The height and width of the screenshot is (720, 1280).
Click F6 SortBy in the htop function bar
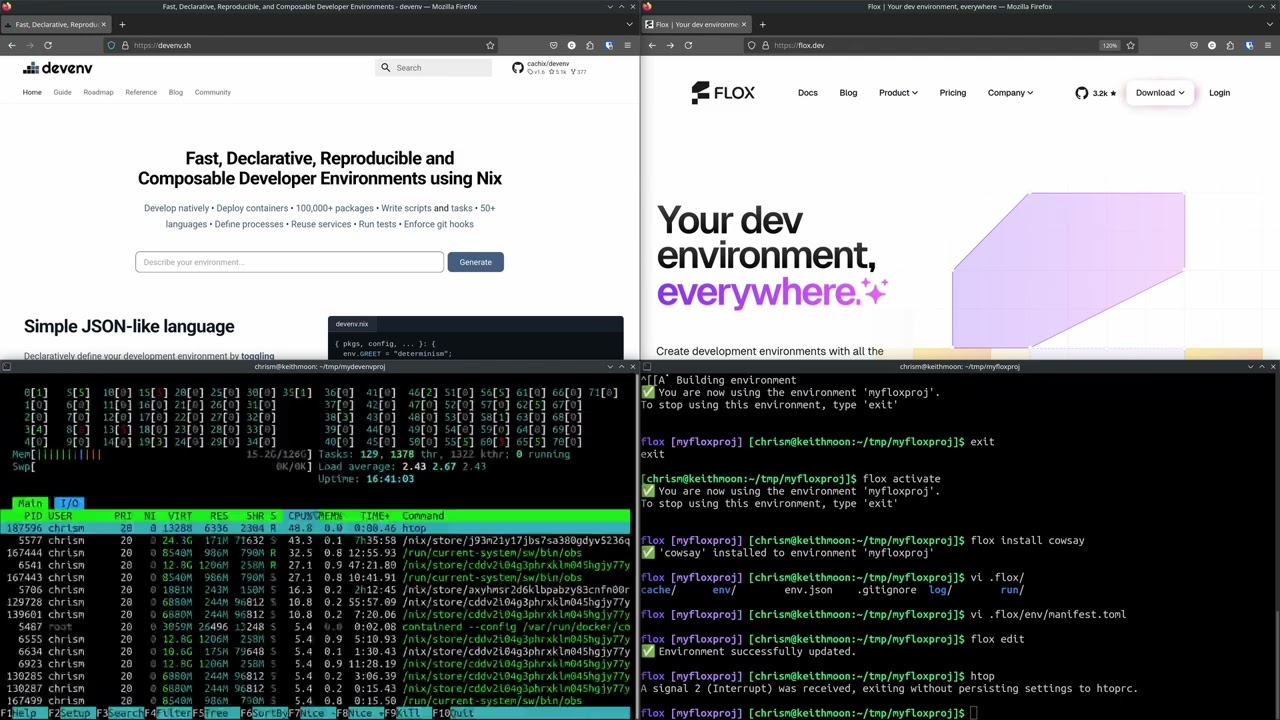[264, 713]
